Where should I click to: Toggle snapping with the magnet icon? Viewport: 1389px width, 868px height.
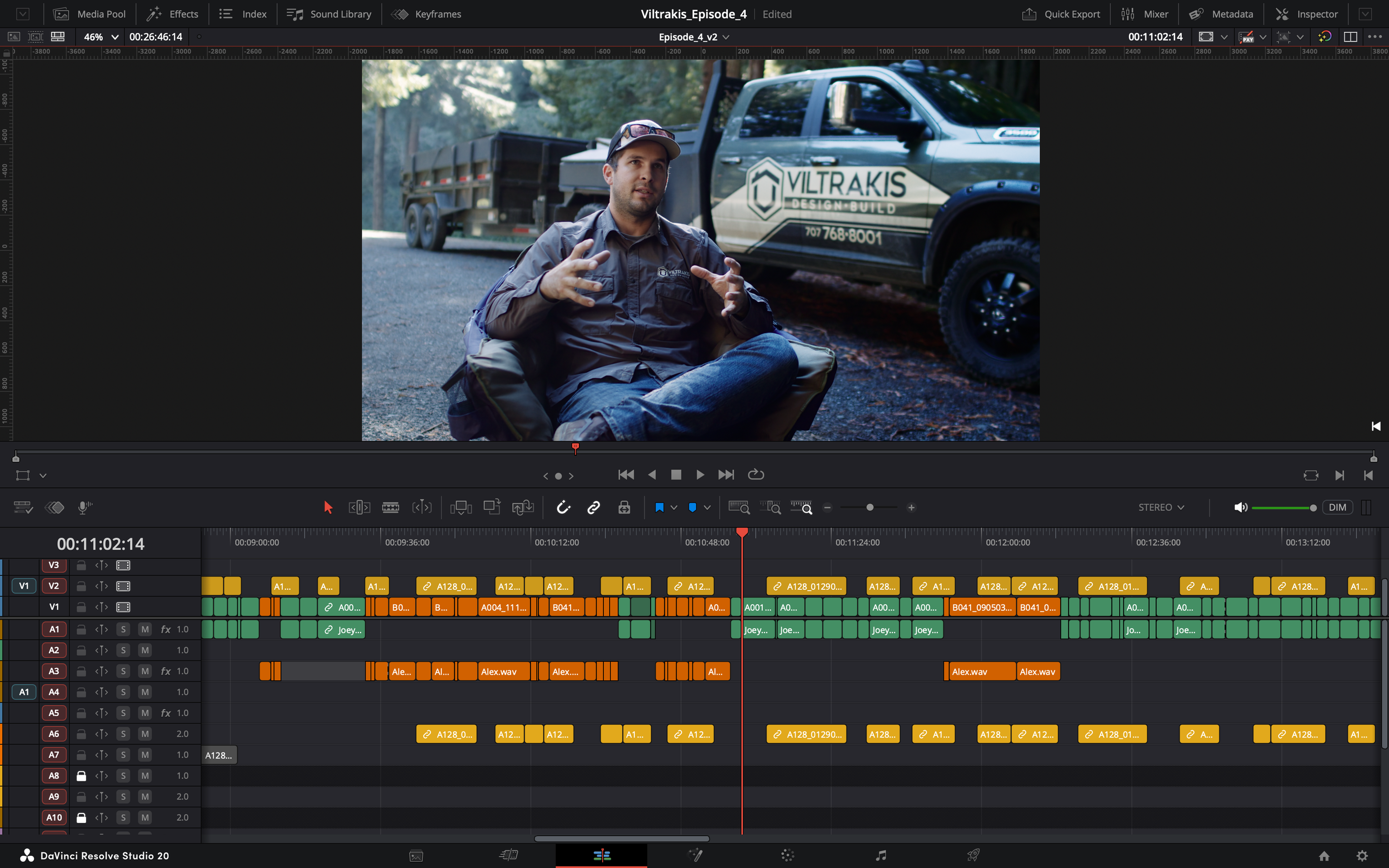point(563,507)
